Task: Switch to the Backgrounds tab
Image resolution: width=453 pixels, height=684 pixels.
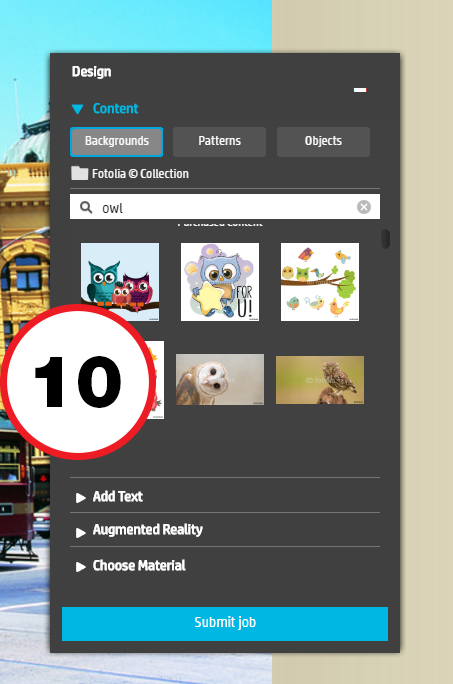Action: 117,141
